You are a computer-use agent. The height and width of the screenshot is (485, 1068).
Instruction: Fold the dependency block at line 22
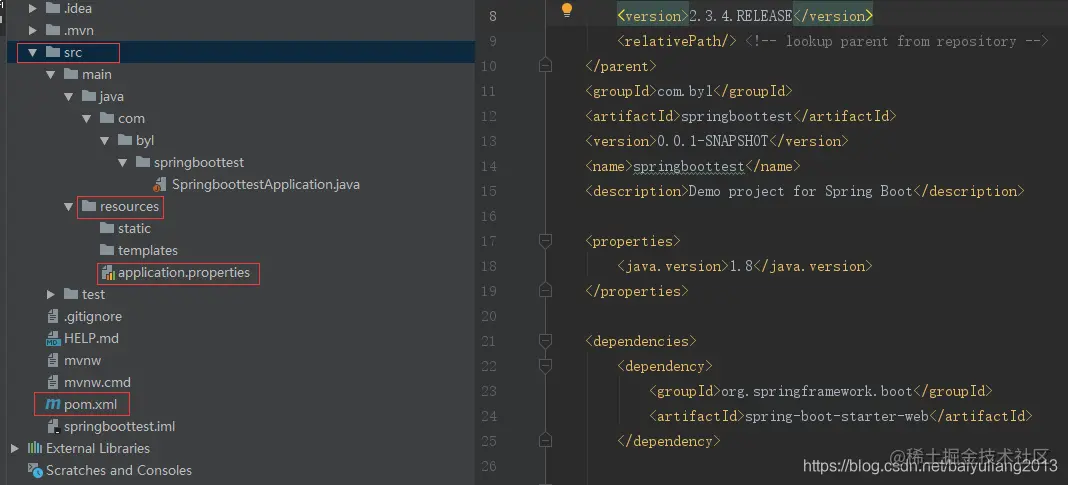545,366
